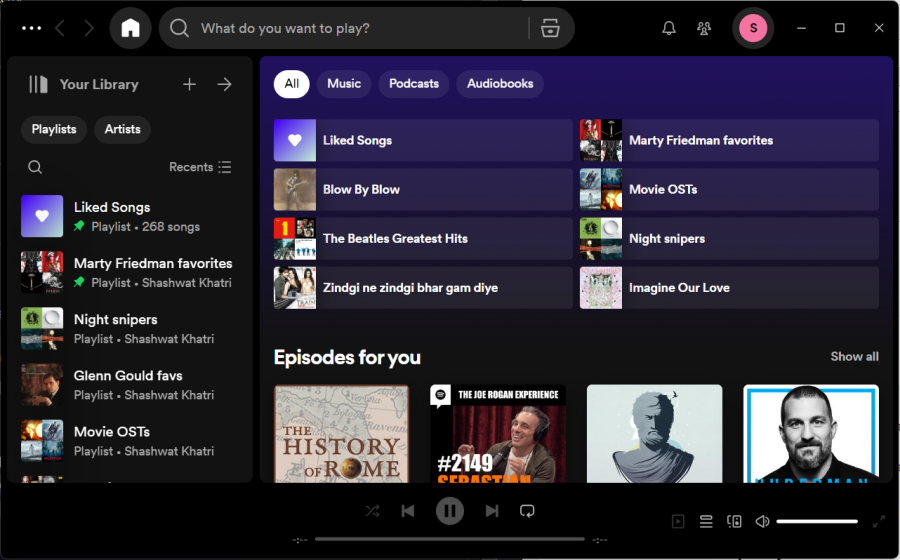Open the notifications bell (What's New)
900x560 pixels.
[x=669, y=28]
